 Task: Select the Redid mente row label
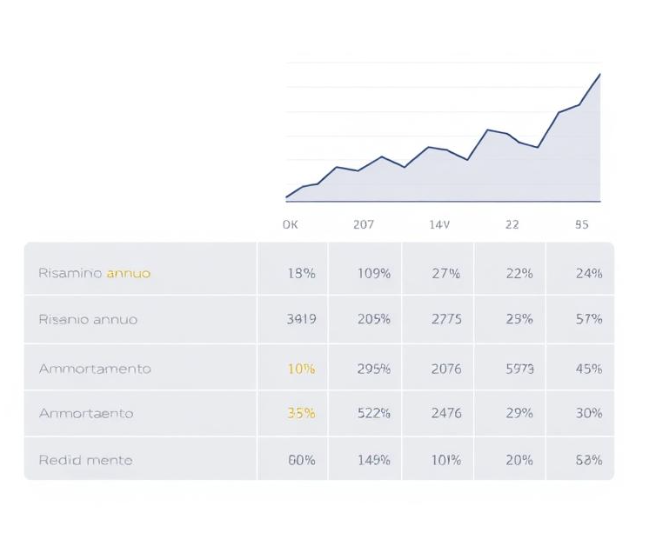86,460
